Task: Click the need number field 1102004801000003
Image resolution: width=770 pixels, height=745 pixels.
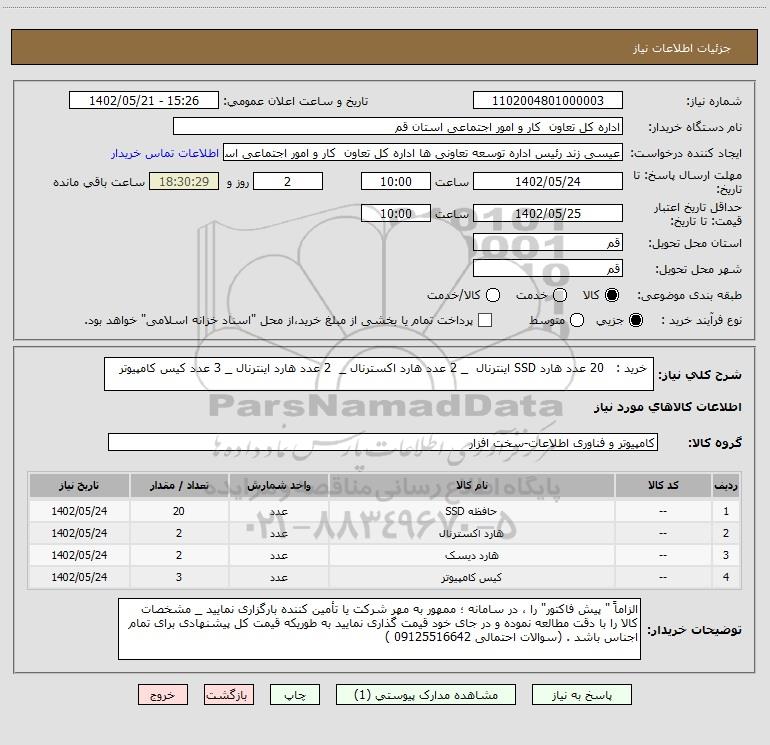Action: click(x=548, y=101)
